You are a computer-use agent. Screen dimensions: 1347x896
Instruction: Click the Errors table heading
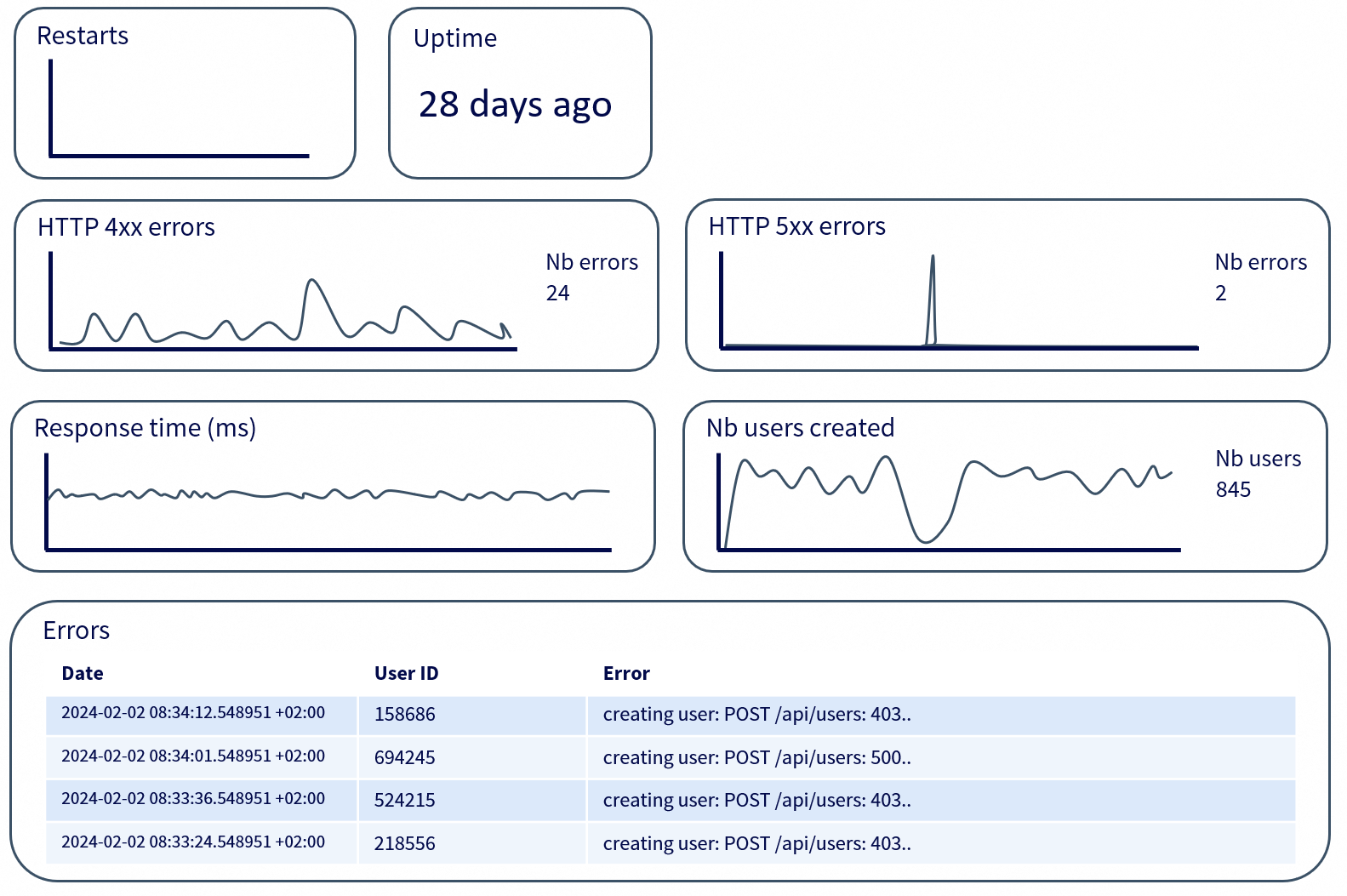tap(77, 631)
